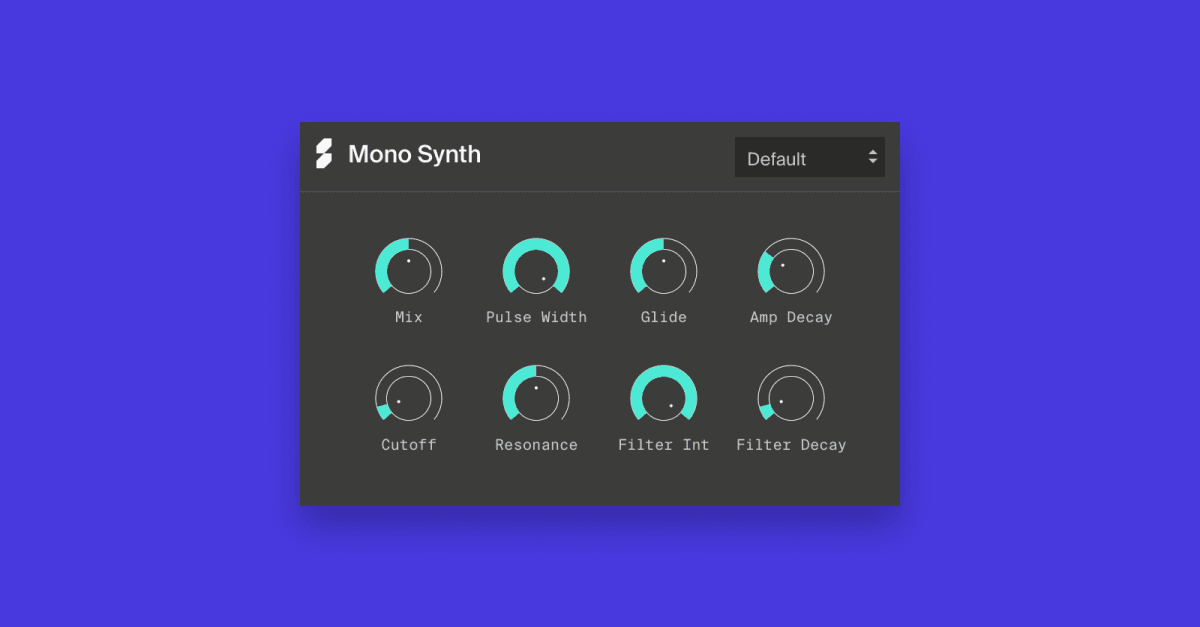Viewport: 1200px width, 627px height.
Task: Click the Mono Synth title text
Action: pos(415,154)
